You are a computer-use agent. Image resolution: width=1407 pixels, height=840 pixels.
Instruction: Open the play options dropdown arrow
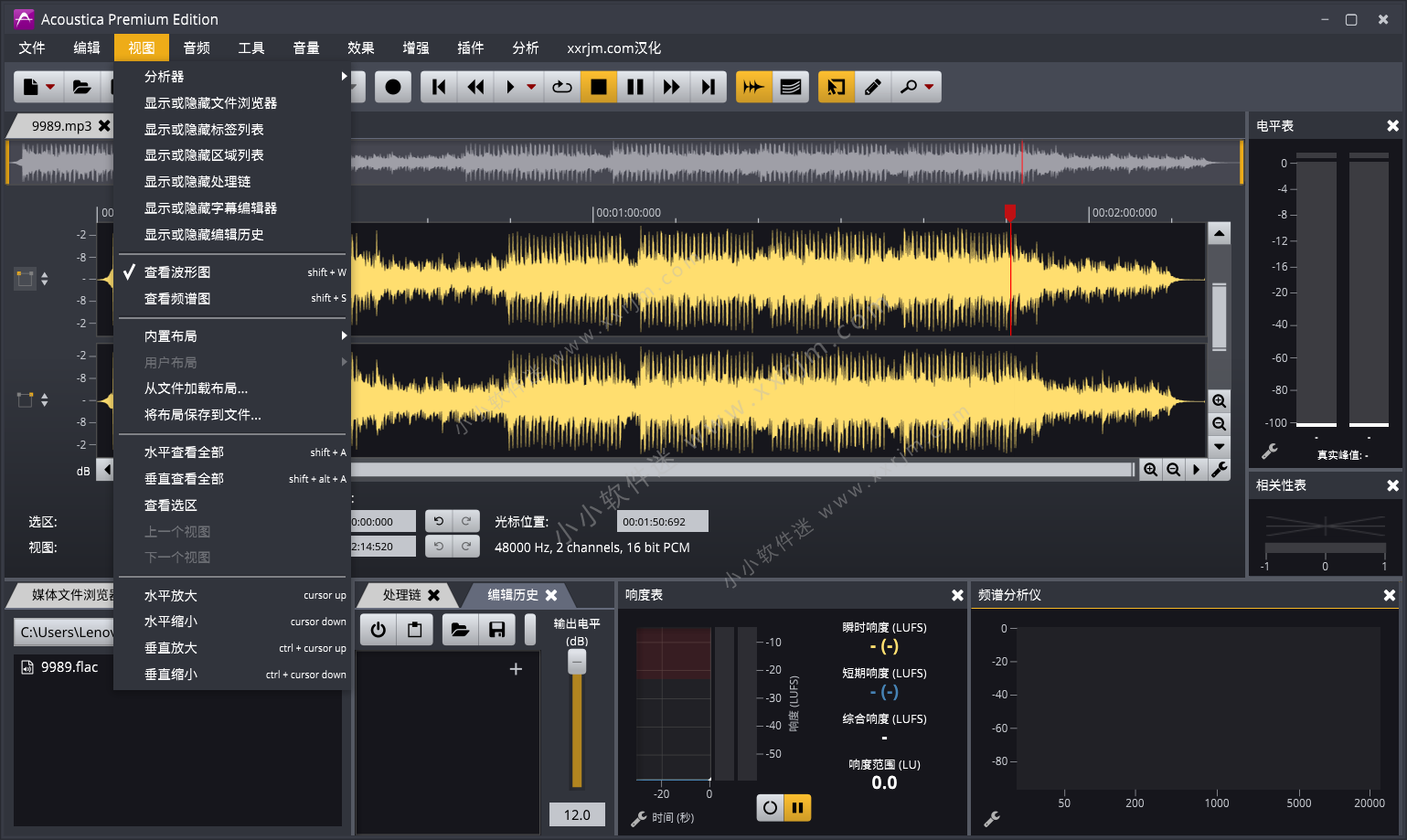(x=531, y=87)
